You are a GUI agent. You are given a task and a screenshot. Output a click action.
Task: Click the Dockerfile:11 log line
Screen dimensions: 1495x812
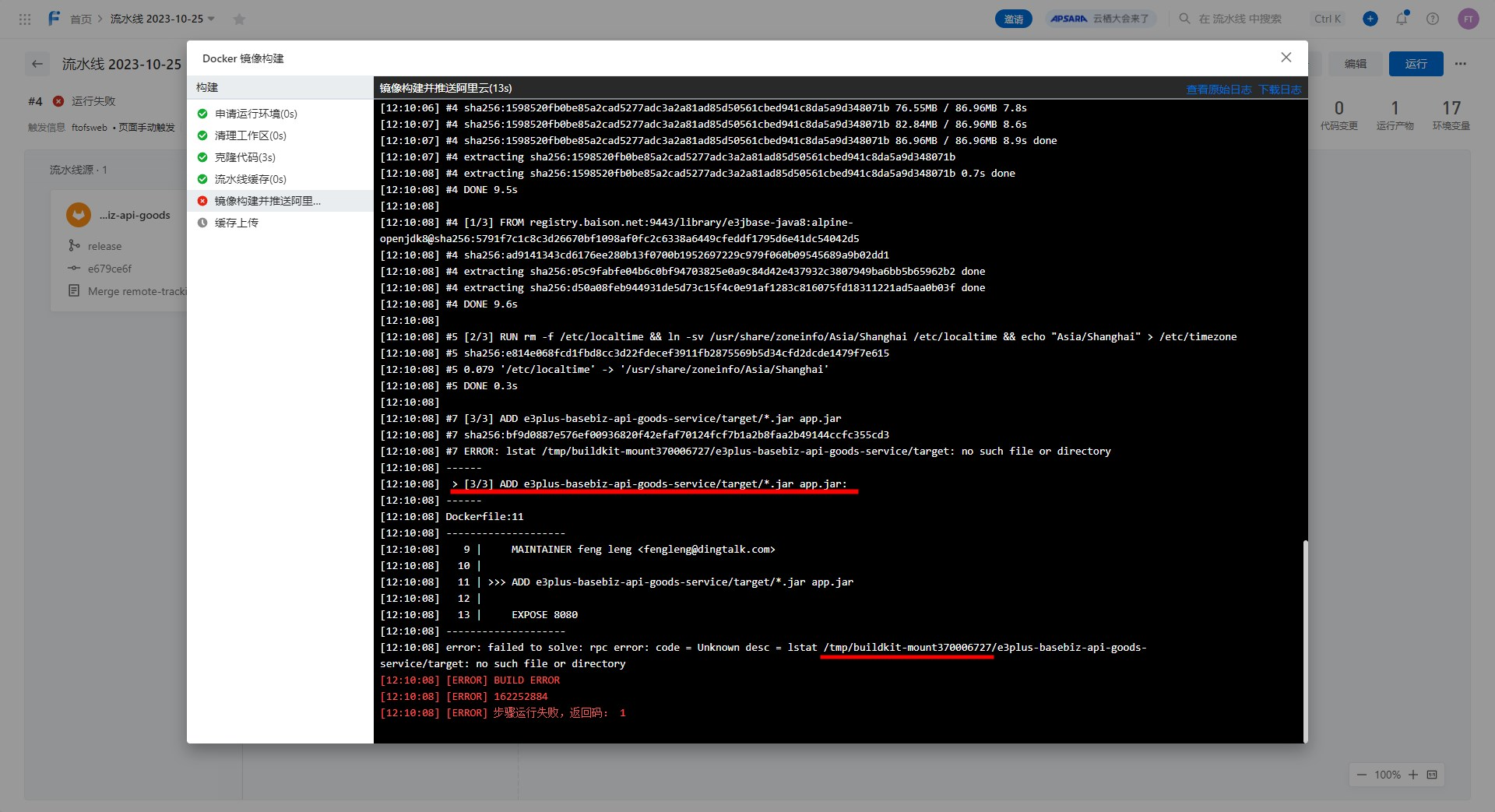point(452,517)
